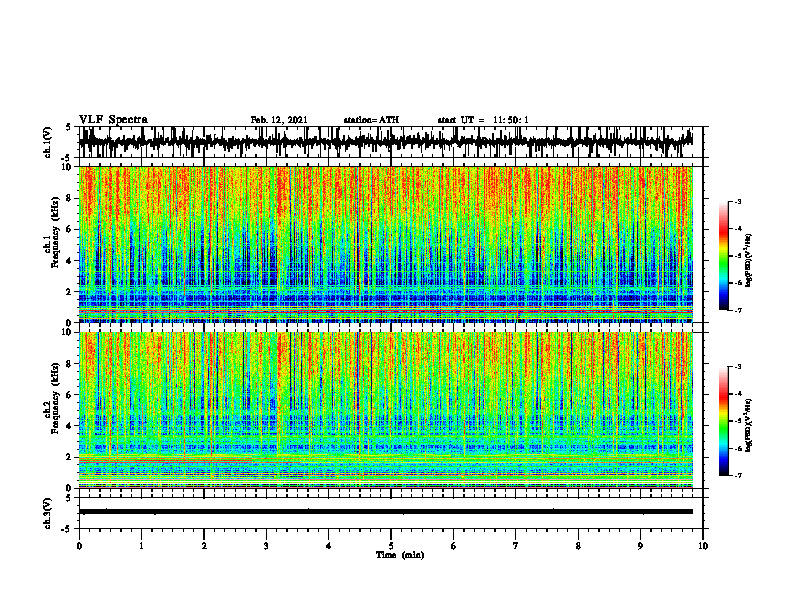This screenshot has height=612, width=792.
Task: Click the "-3" tick on ch.1 color bar
Action: [x=737, y=201]
